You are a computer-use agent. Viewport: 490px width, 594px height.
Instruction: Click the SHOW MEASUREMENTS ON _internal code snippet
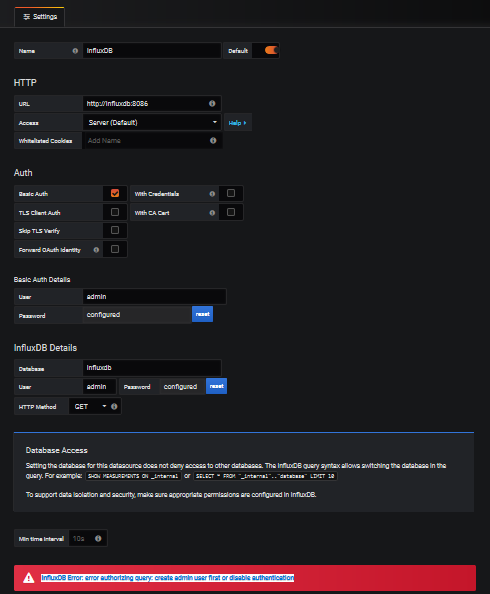click(x=133, y=476)
